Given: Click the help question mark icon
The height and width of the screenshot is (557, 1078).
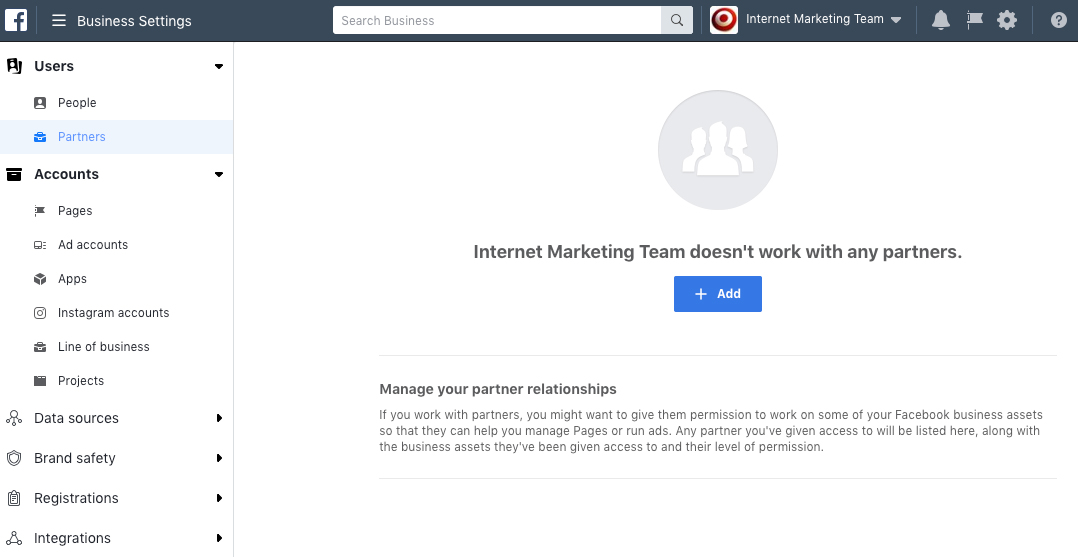Looking at the screenshot, I should 1059,20.
